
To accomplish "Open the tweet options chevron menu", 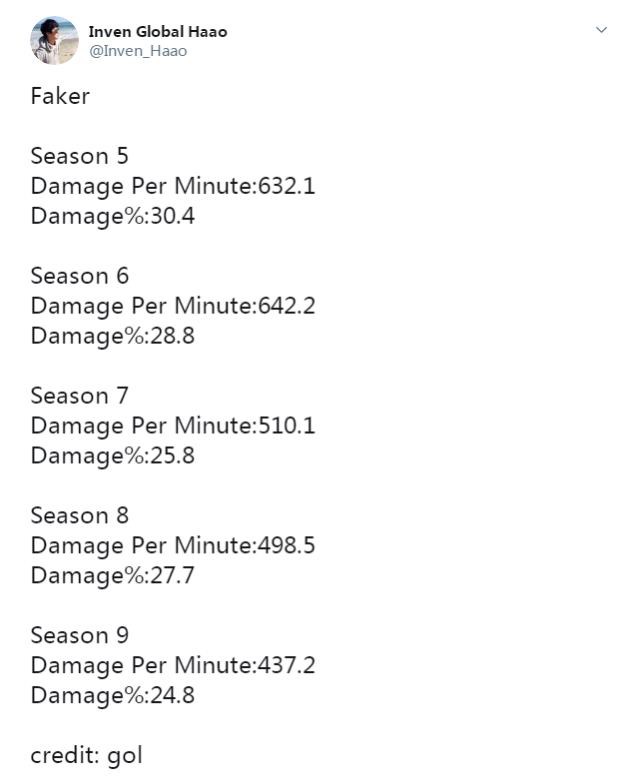I will (601, 30).
